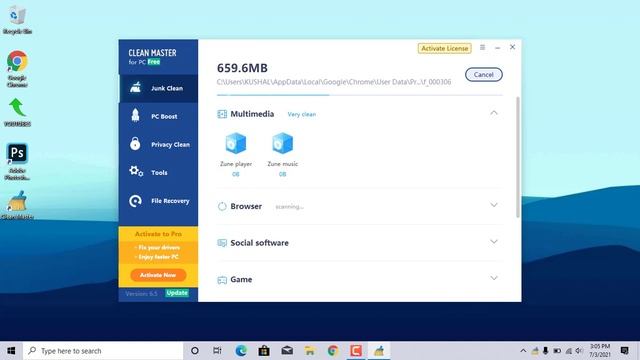Click Activate Now in the Pro banner
This screenshot has height=360, width=640.
pos(158,275)
